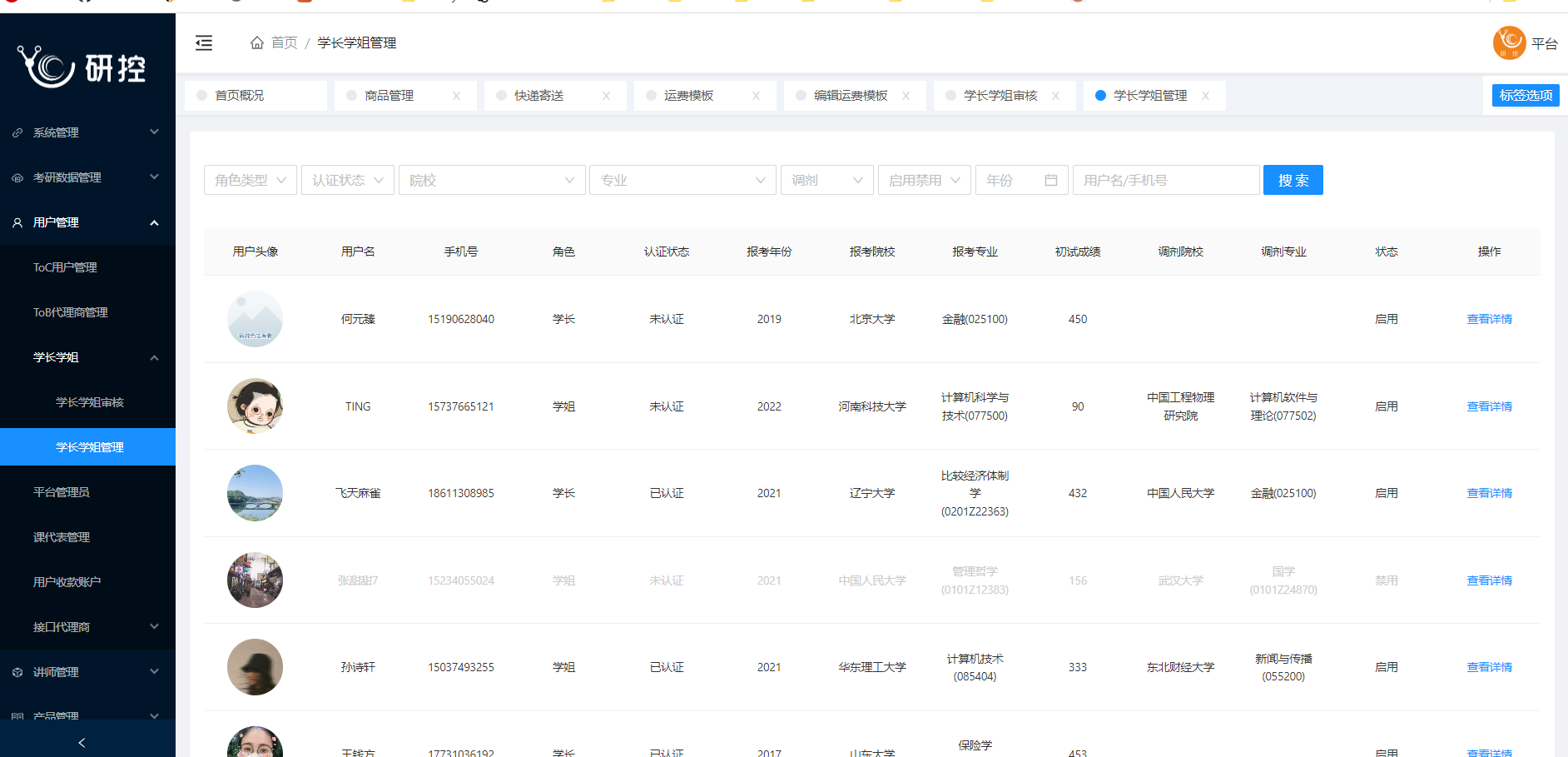Screen dimensions: 1568x757
Task: Open the 角色类型 dropdown
Action: [250, 180]
